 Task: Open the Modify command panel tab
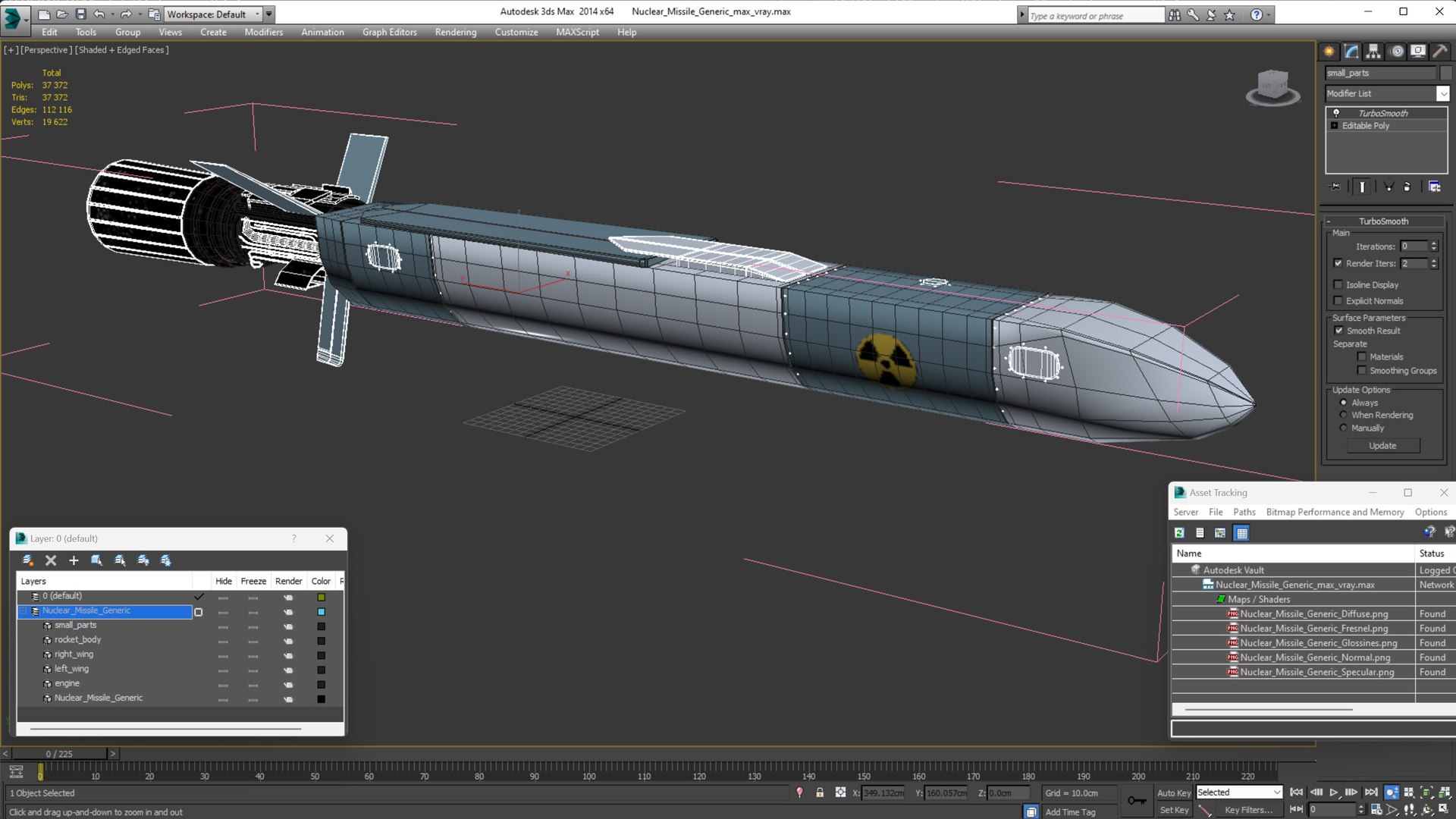coord(1351,52)
